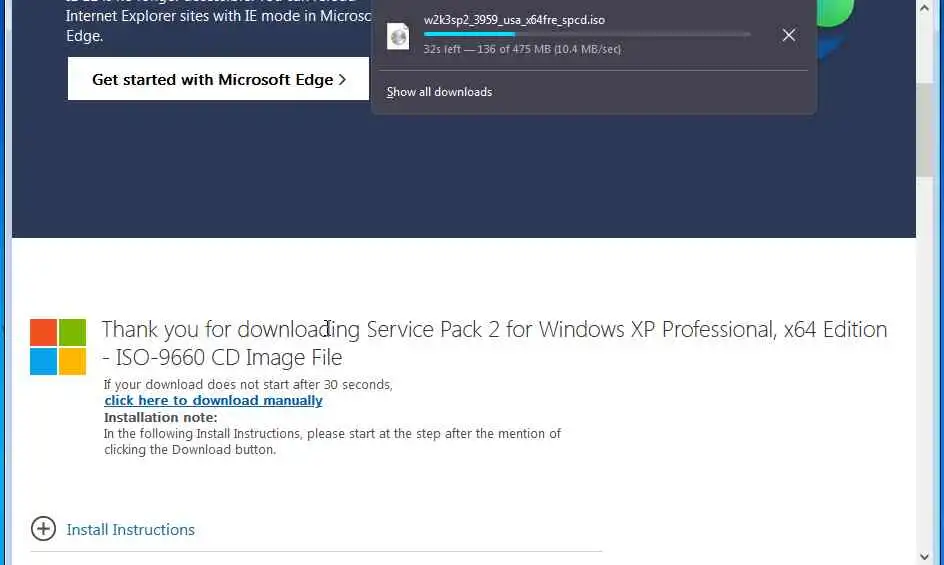Click here to download manually link

click(213, 401)
